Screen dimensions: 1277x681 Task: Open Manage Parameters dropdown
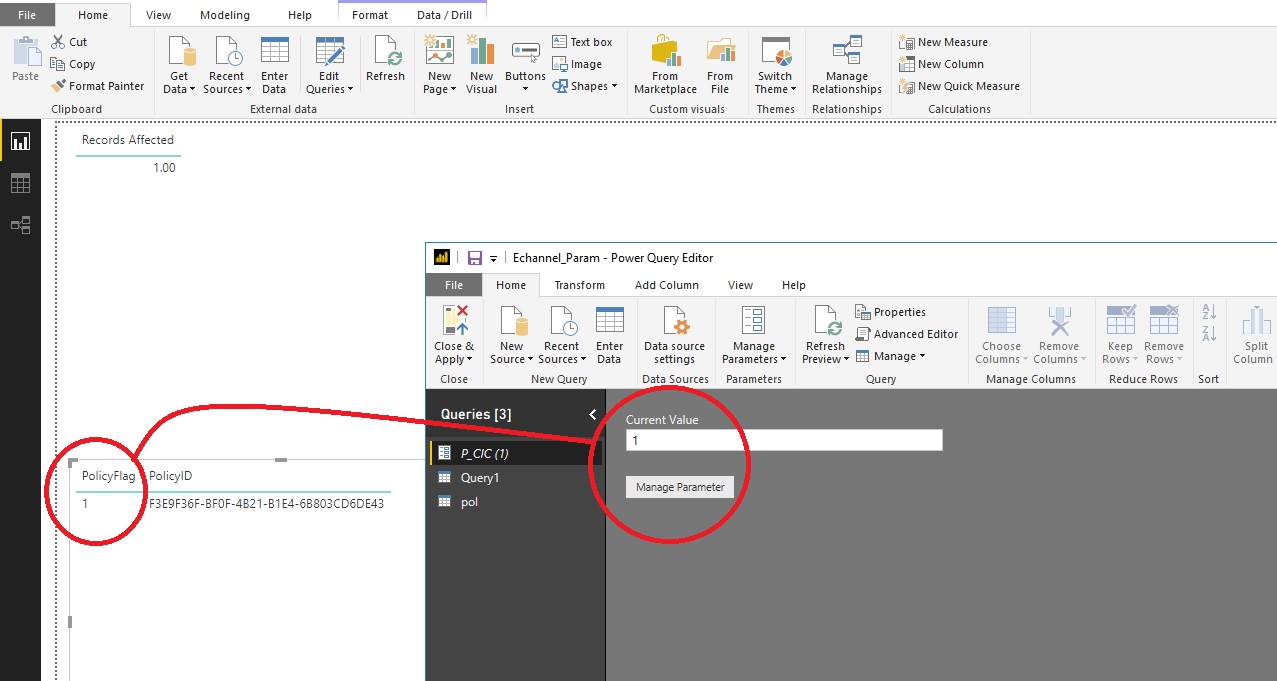(x=754, y=336)
